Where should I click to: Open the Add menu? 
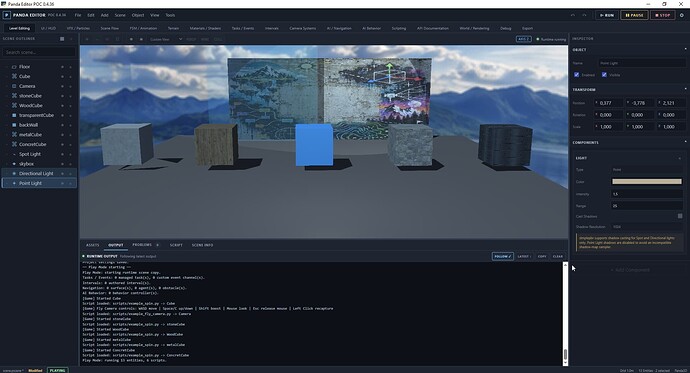104,15
